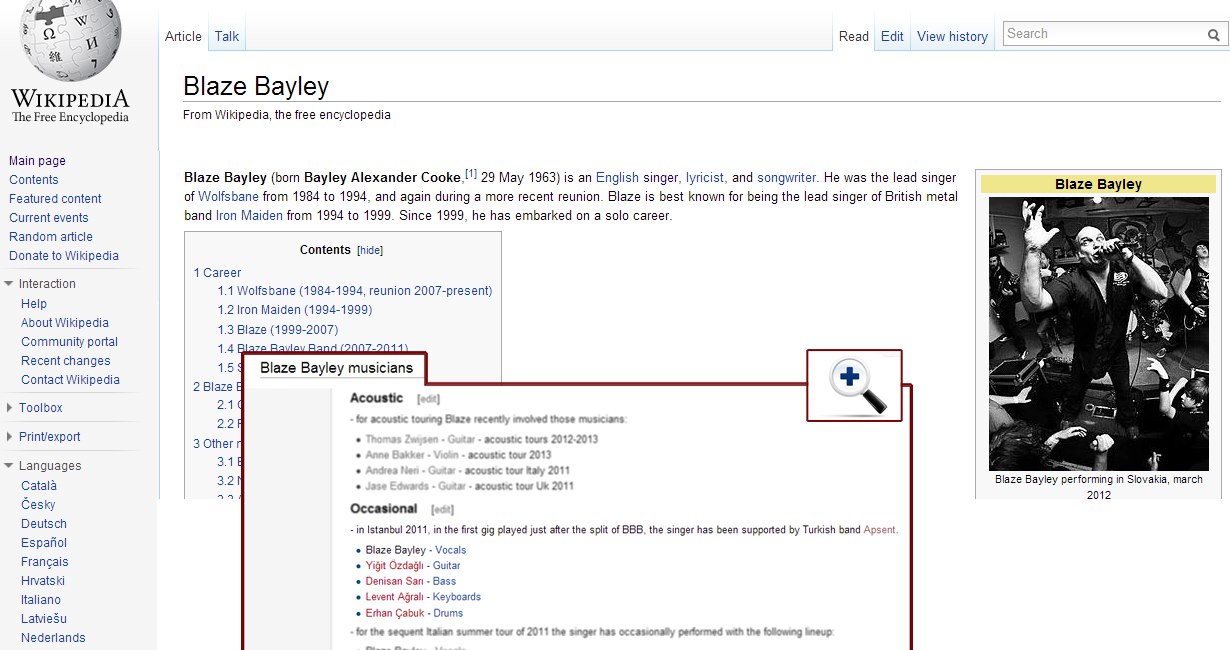Screen dimensions: 1230x650
Task: Switch language to Latviešu
Action: (44, 619)
